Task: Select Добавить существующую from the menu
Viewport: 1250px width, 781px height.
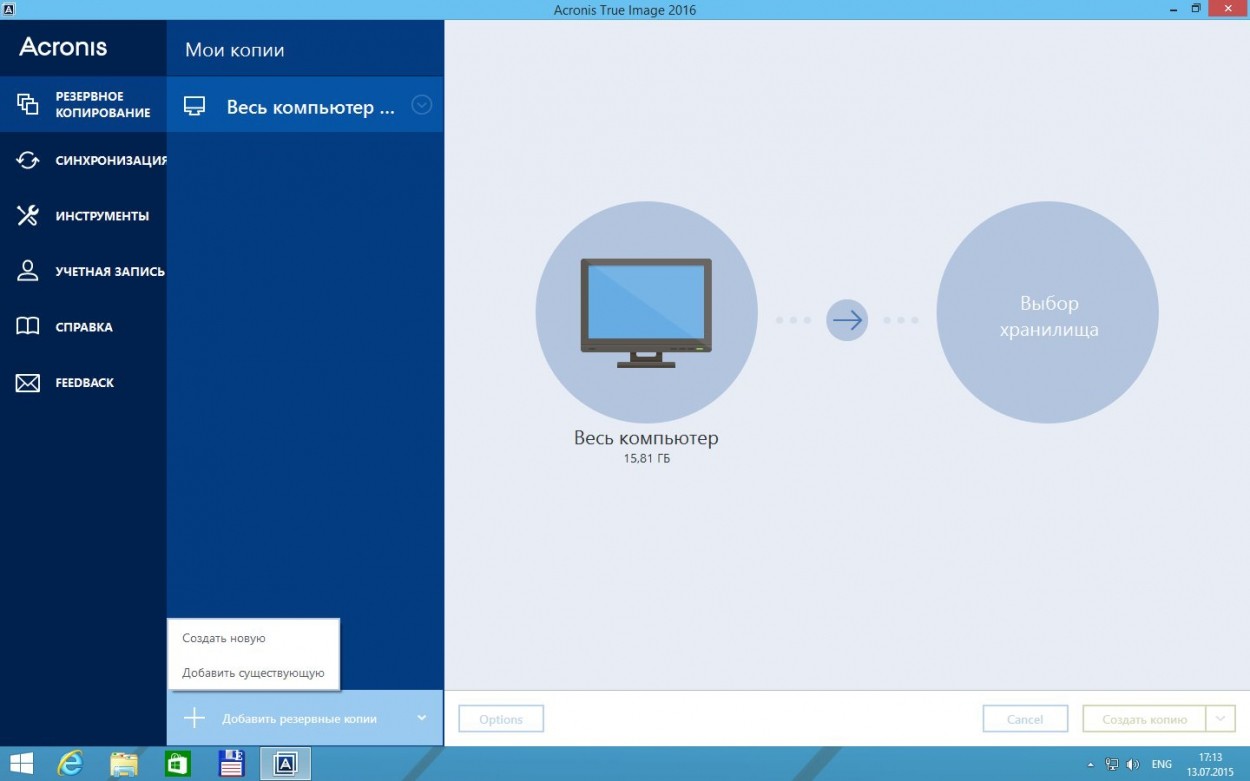Action: 253,672
